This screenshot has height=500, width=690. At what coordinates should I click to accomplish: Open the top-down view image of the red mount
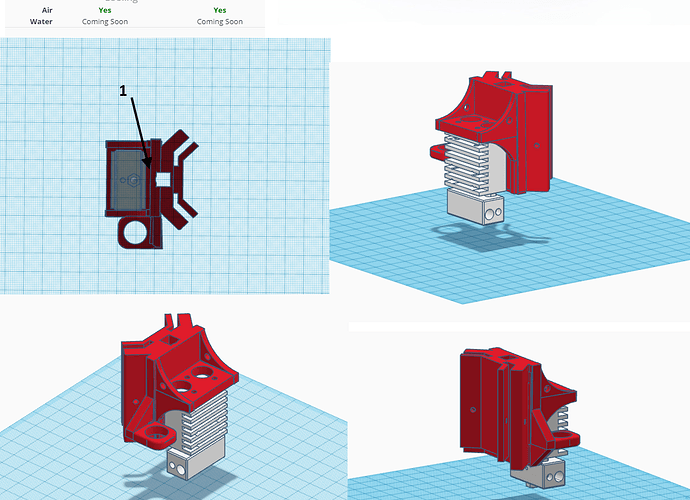pyautogui.click(x=165, y=166)
